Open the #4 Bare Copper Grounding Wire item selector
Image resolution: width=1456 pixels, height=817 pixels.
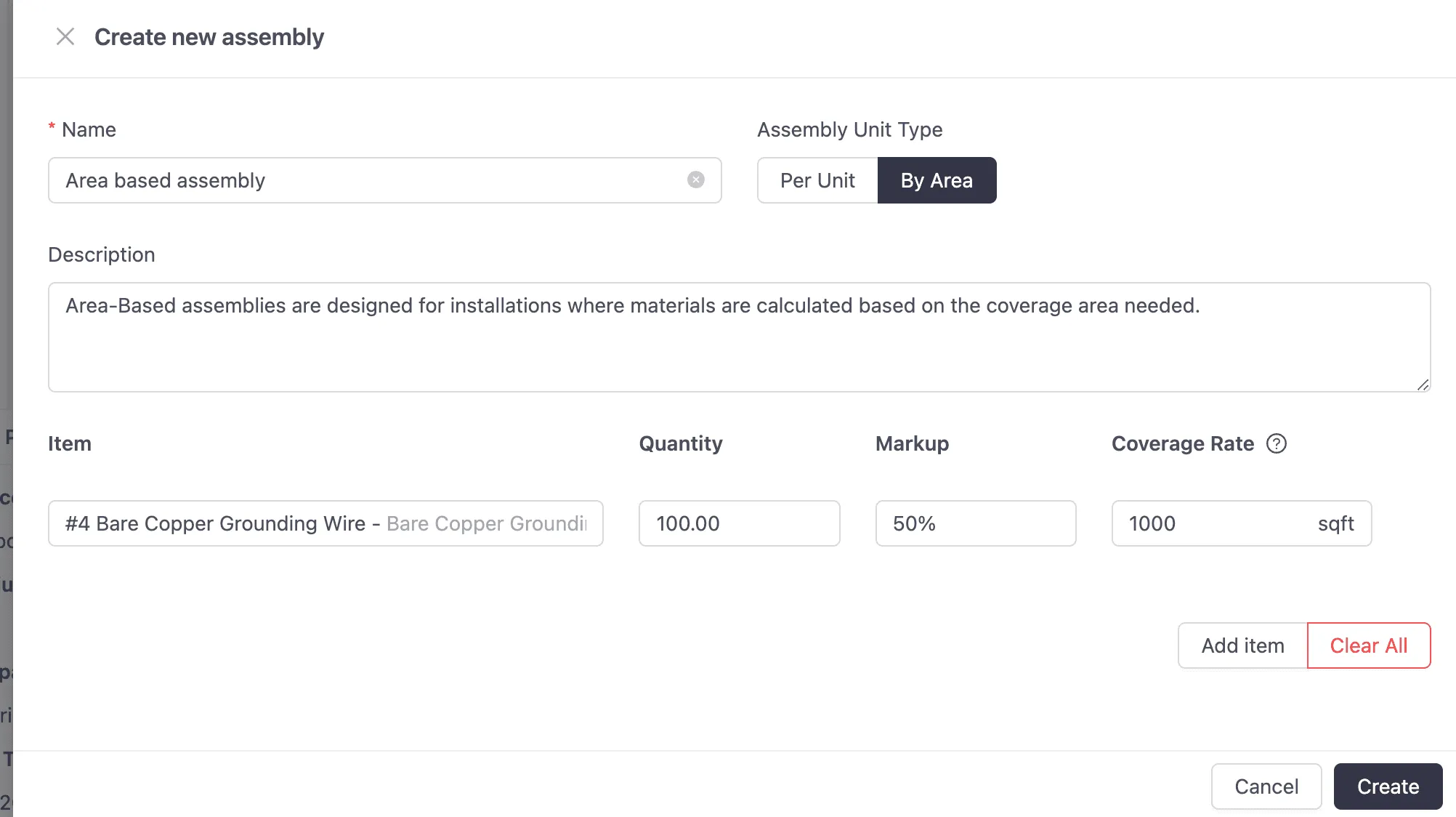(325, 523)
